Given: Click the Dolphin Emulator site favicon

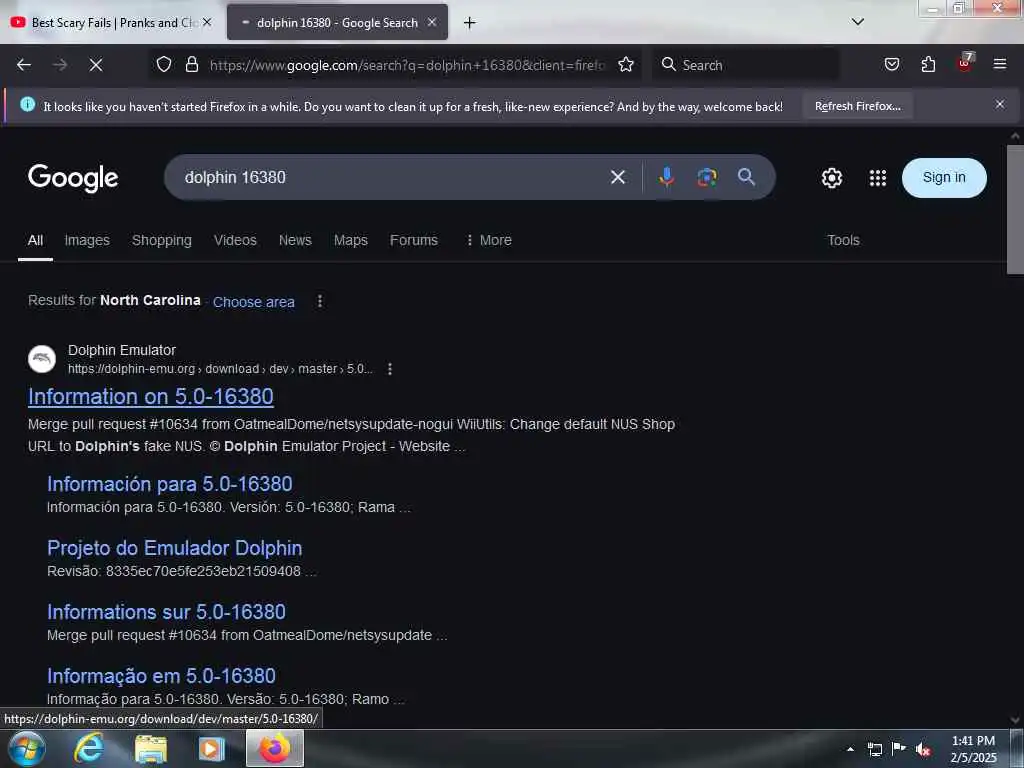Looking at the screenshot, I should (42, 359).
